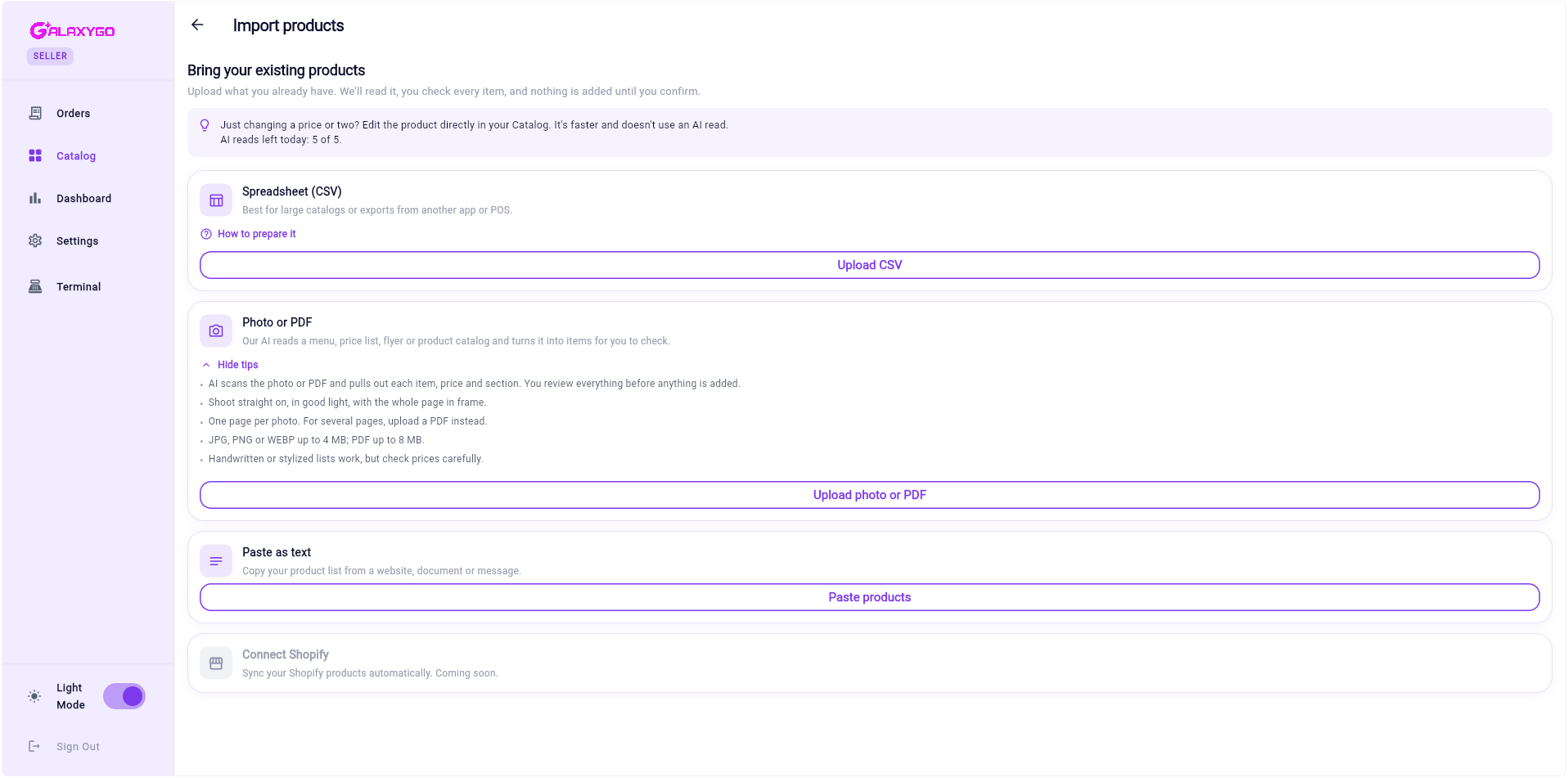Click the Paste products button
Screen dimensions: 1568x778
[x=869, y=597]
